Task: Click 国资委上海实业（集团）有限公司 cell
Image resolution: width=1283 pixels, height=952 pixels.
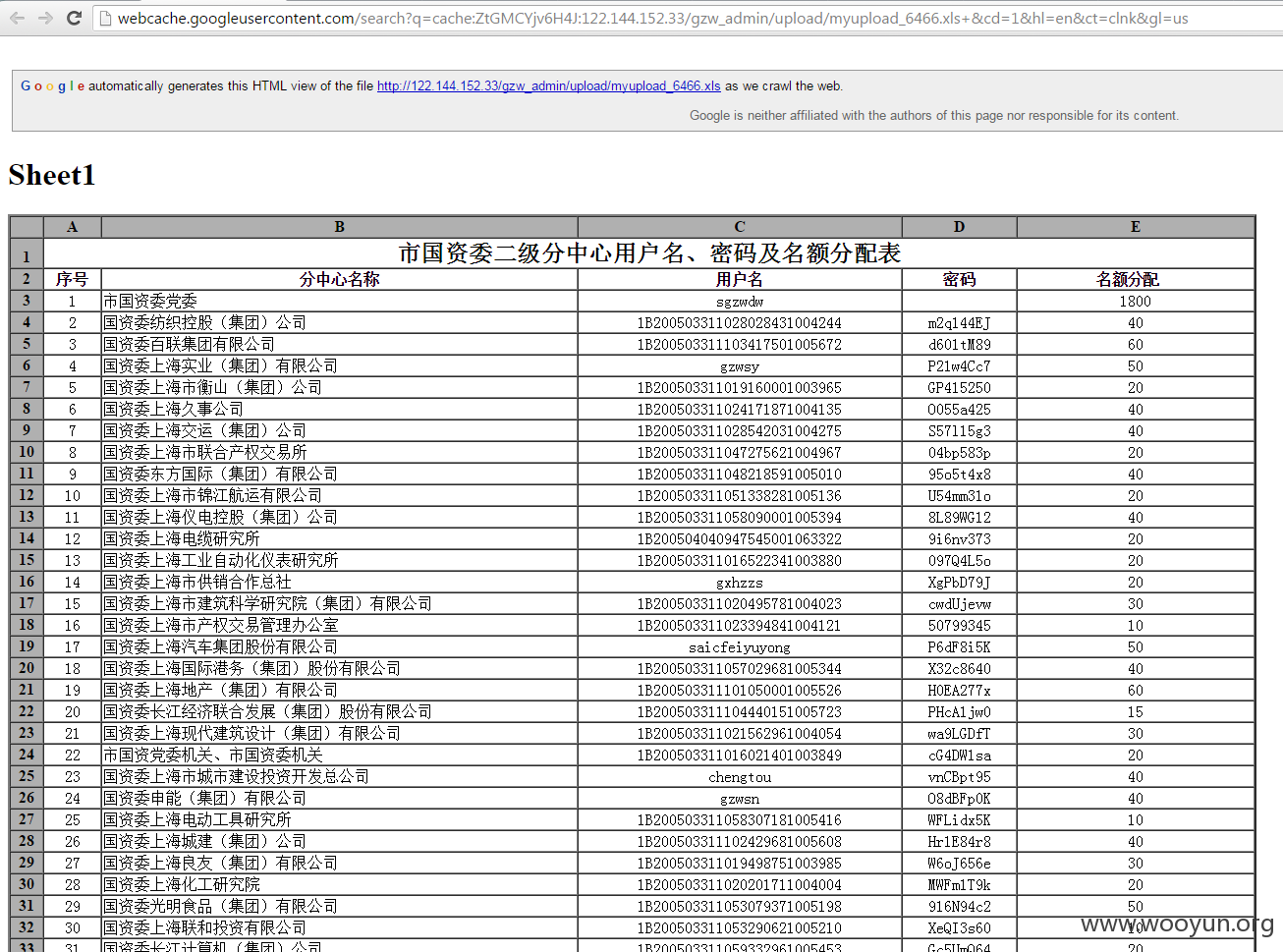Action: (339, 365)
